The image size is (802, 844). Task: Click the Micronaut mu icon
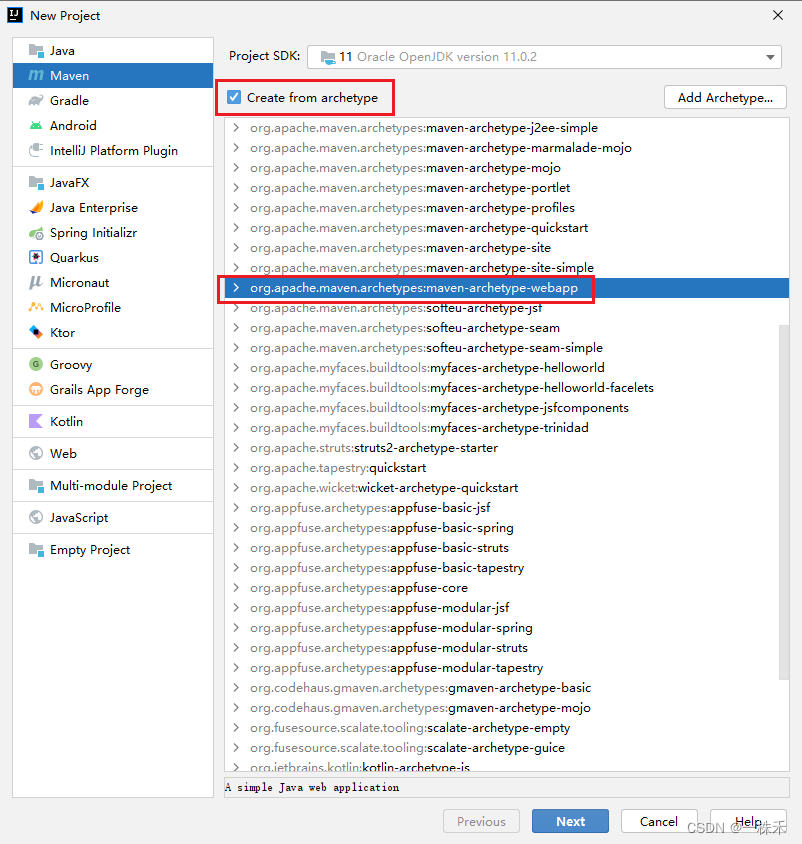[x=36, y=283]
